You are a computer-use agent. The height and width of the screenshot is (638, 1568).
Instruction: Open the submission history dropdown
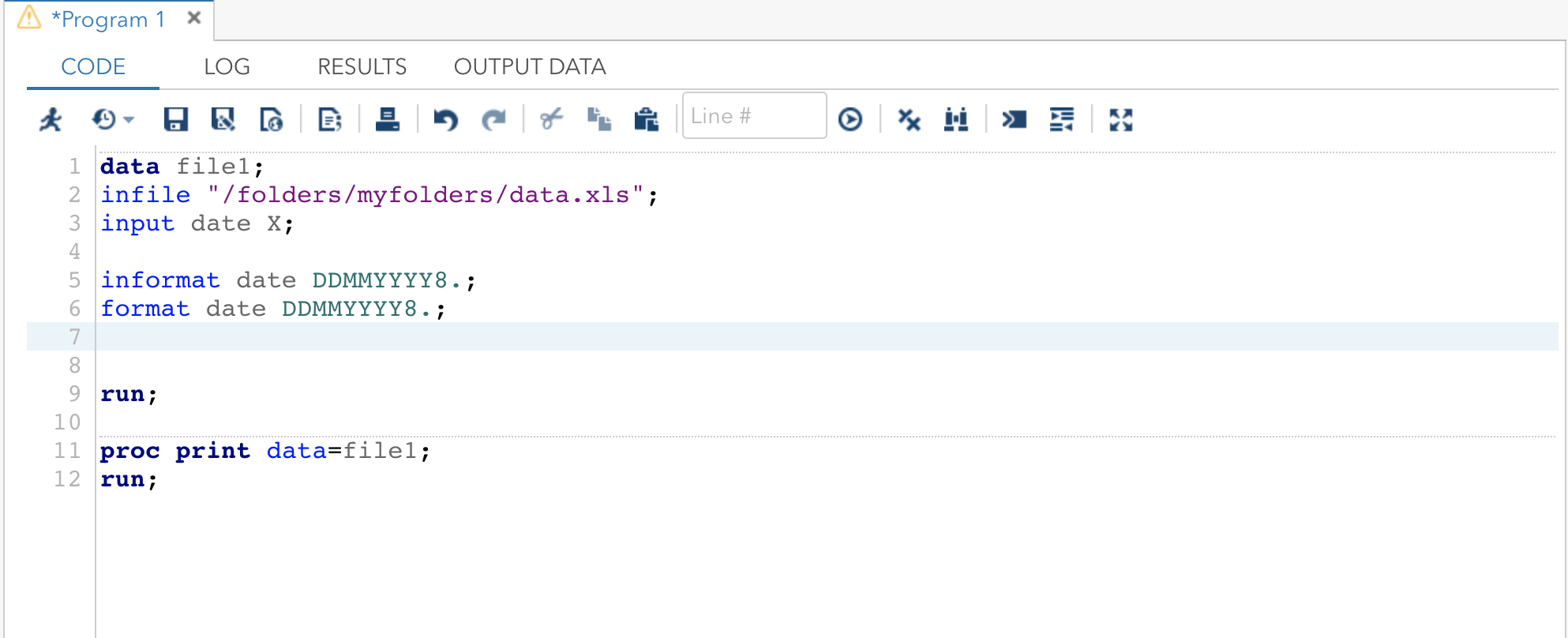(x=113, y=120)
